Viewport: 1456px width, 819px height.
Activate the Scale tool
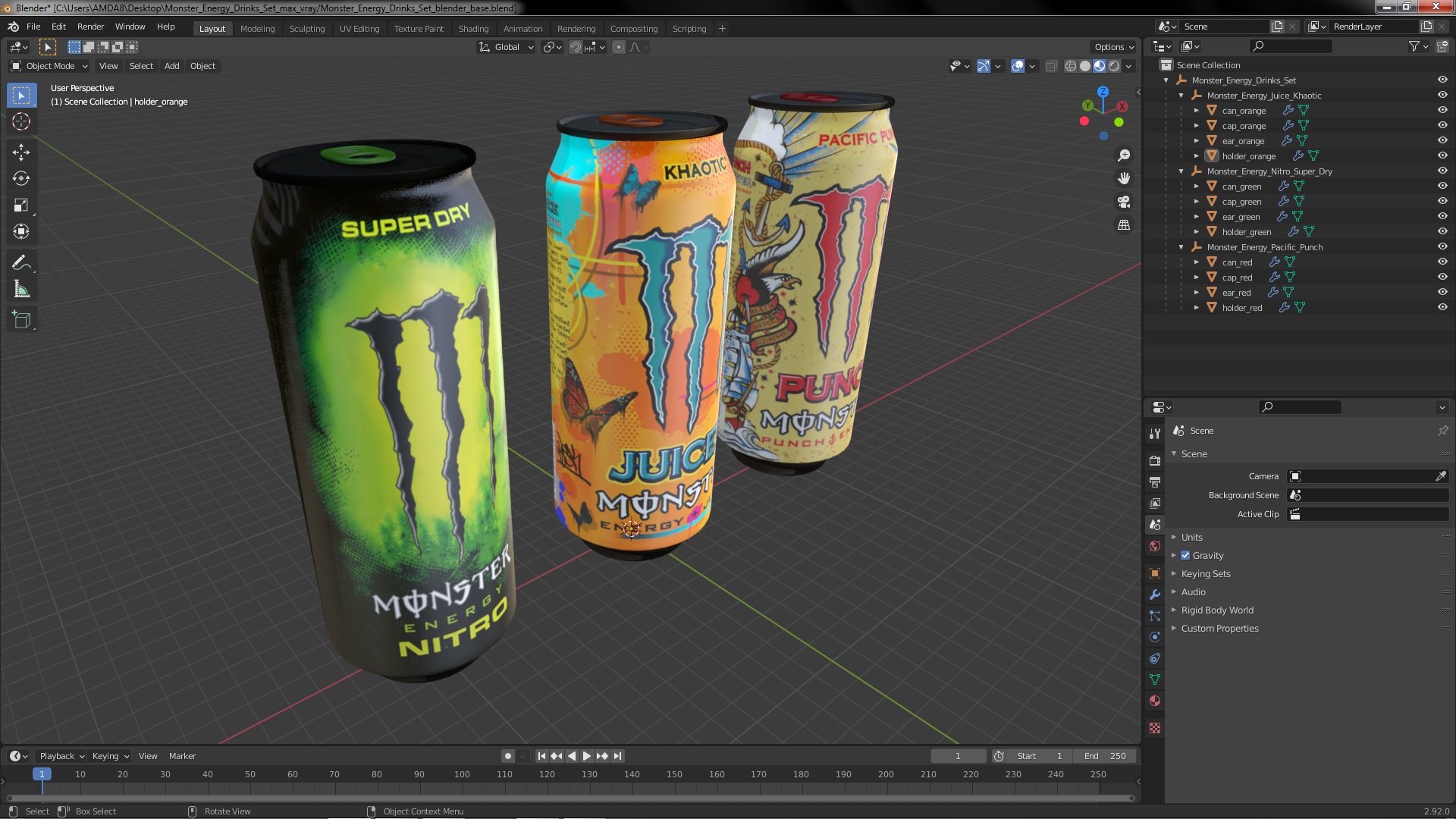21,206
